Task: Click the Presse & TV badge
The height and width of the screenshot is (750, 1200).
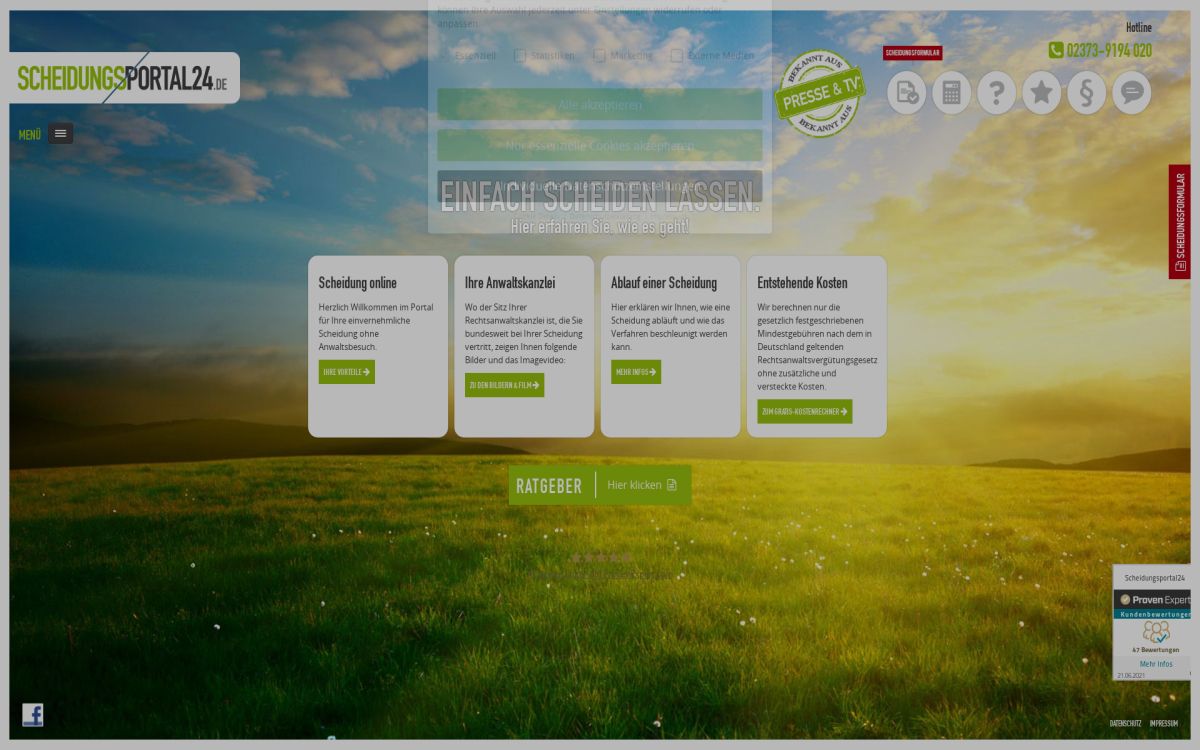Action: 821,94
